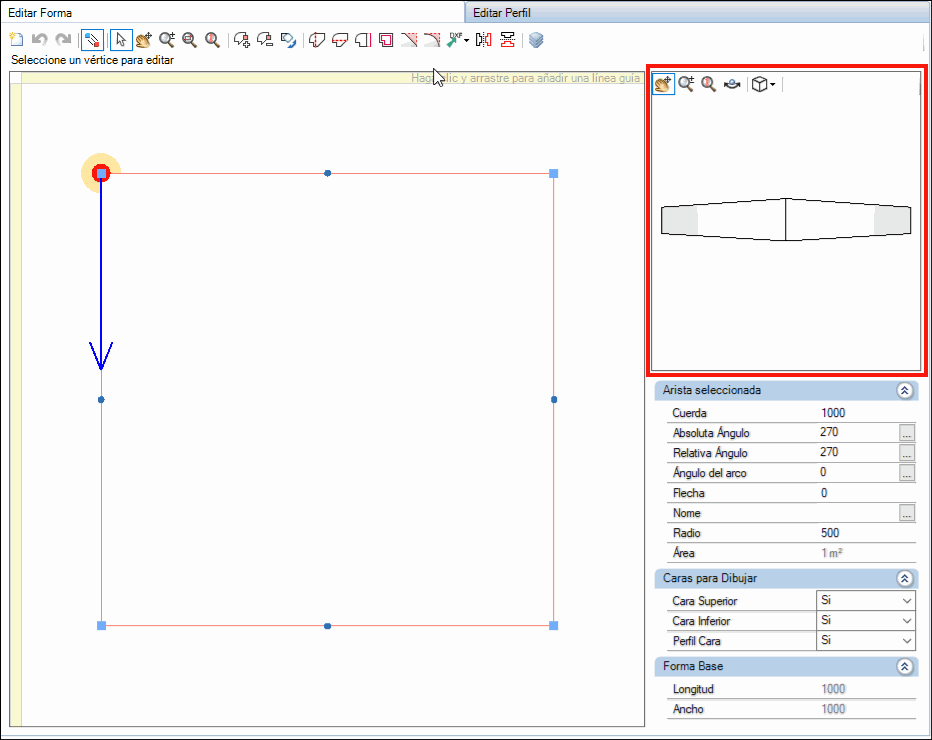932x740 pixels.
Task: Open the cube view dropdown arrow
Action: pyautogui.click(x=773, y=84)
